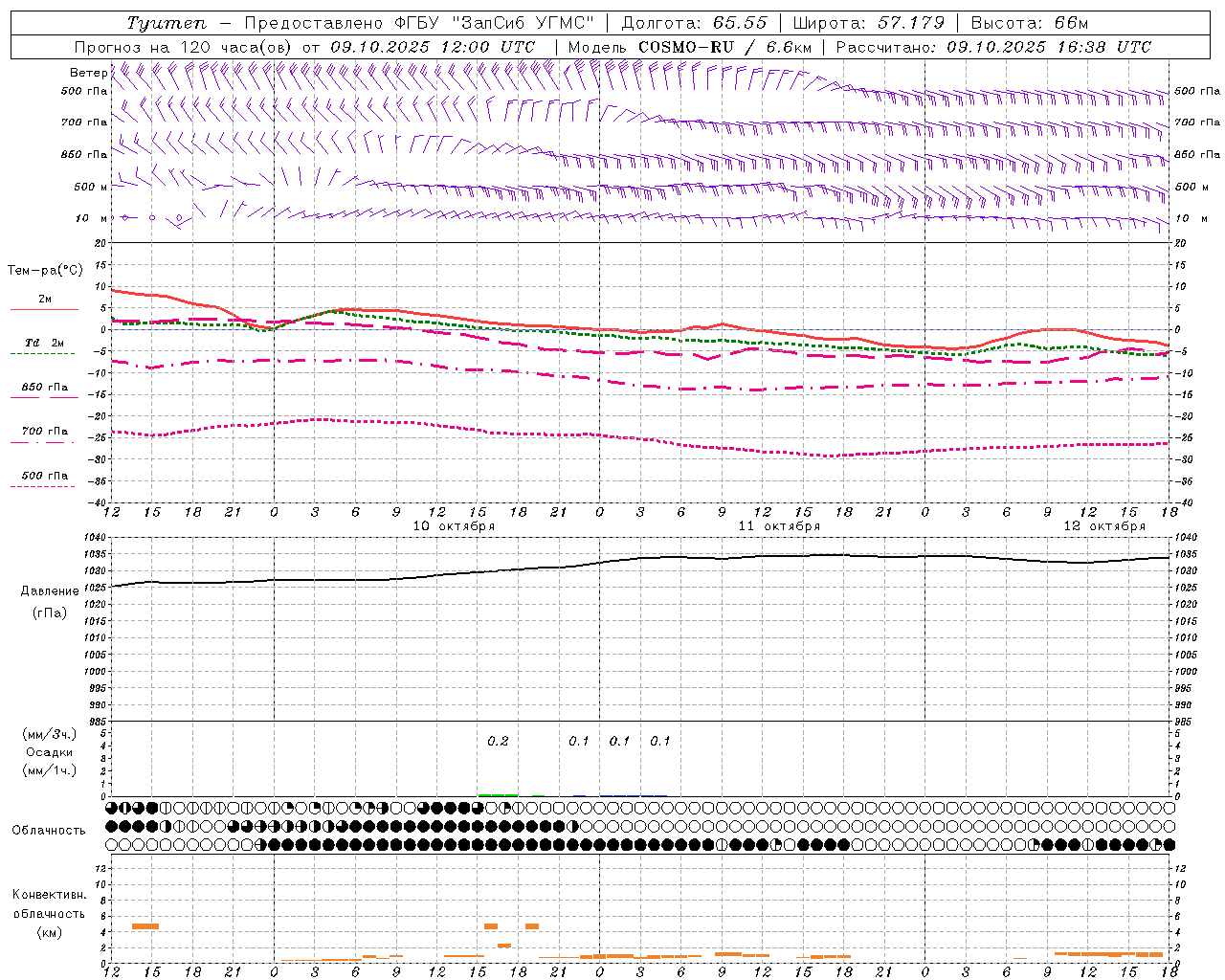Click the Осадки precipitation title
The image size is (1225, 980).
click(x=50, y=752)
